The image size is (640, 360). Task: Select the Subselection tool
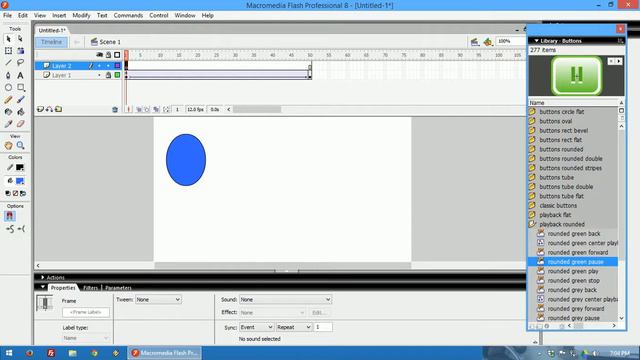[20, 39]
